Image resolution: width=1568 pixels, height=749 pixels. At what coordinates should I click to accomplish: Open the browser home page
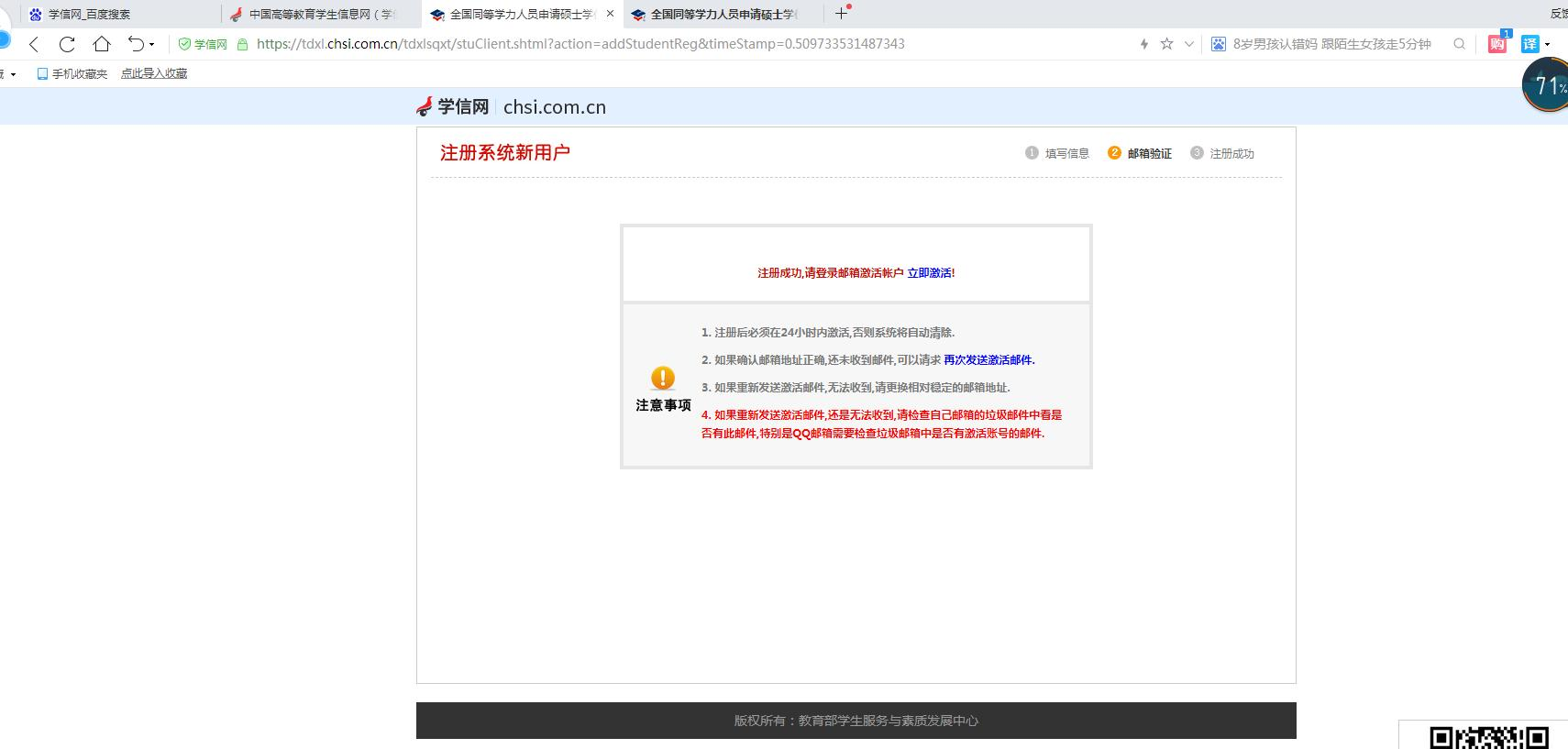point(102,44)
